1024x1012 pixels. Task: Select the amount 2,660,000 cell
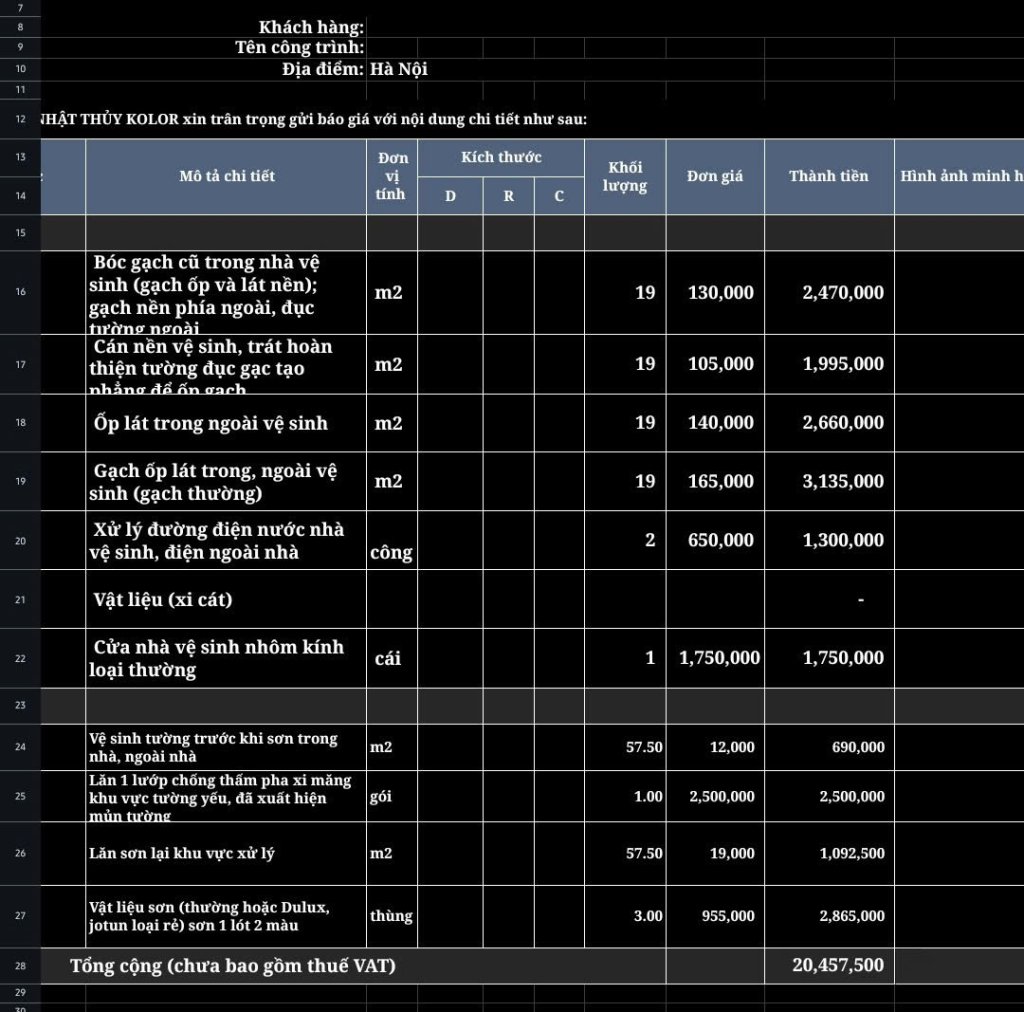tap(829, 423)
